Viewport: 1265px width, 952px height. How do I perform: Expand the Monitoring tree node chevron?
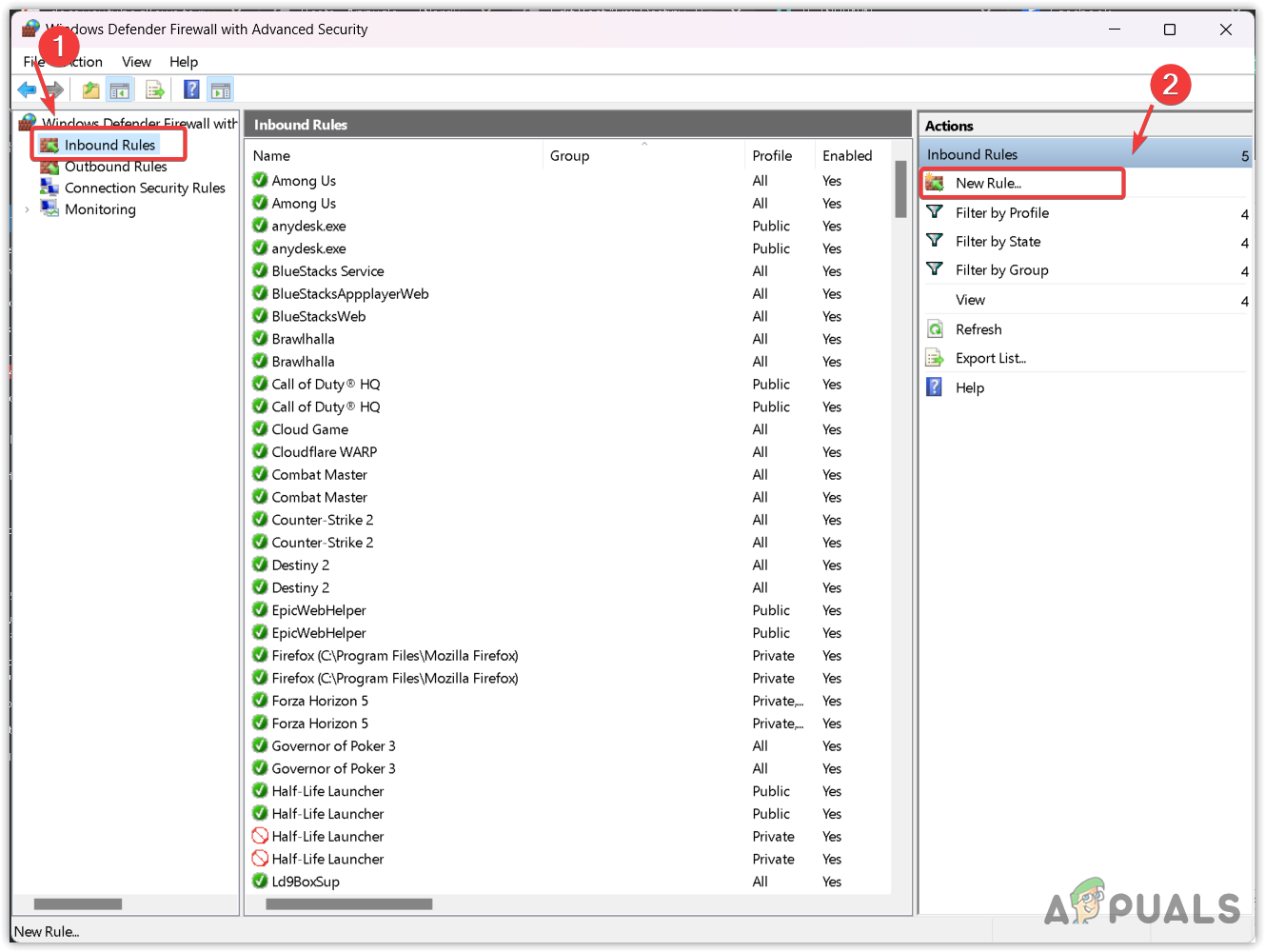point(27,209)
